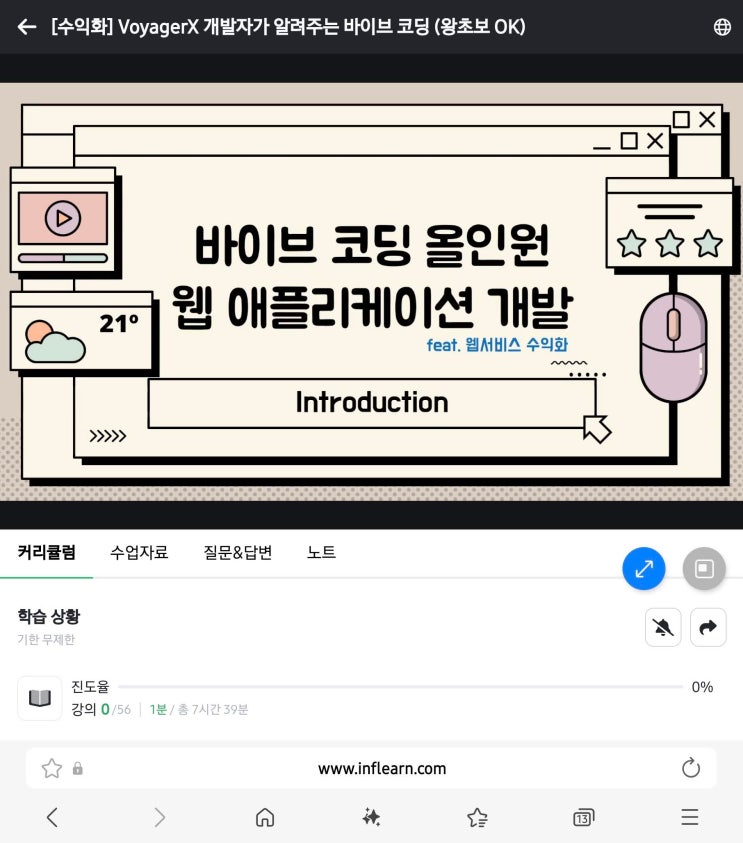Screen dimensions: 743x843
Task: Click the share arrow button
Action: click(708, 627)
